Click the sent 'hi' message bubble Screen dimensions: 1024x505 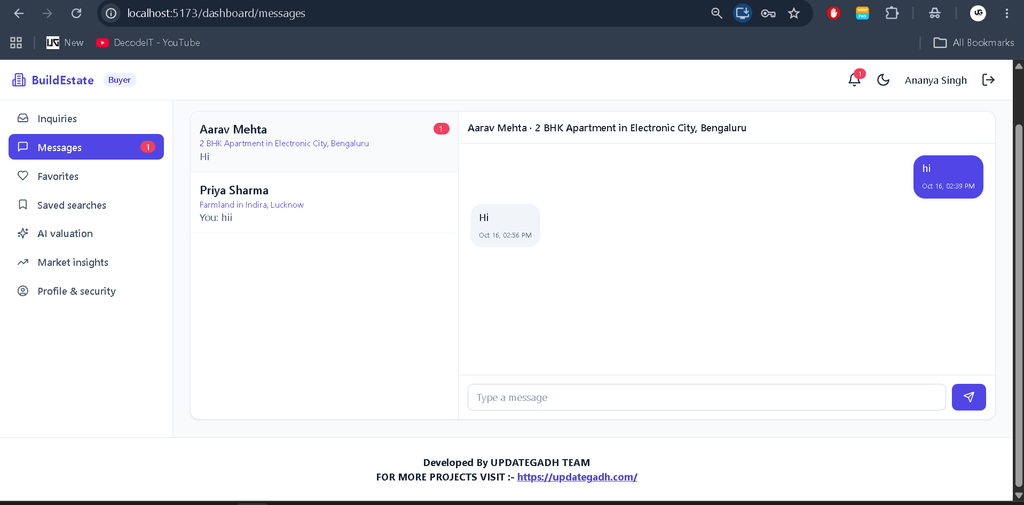tap(948, 176)
